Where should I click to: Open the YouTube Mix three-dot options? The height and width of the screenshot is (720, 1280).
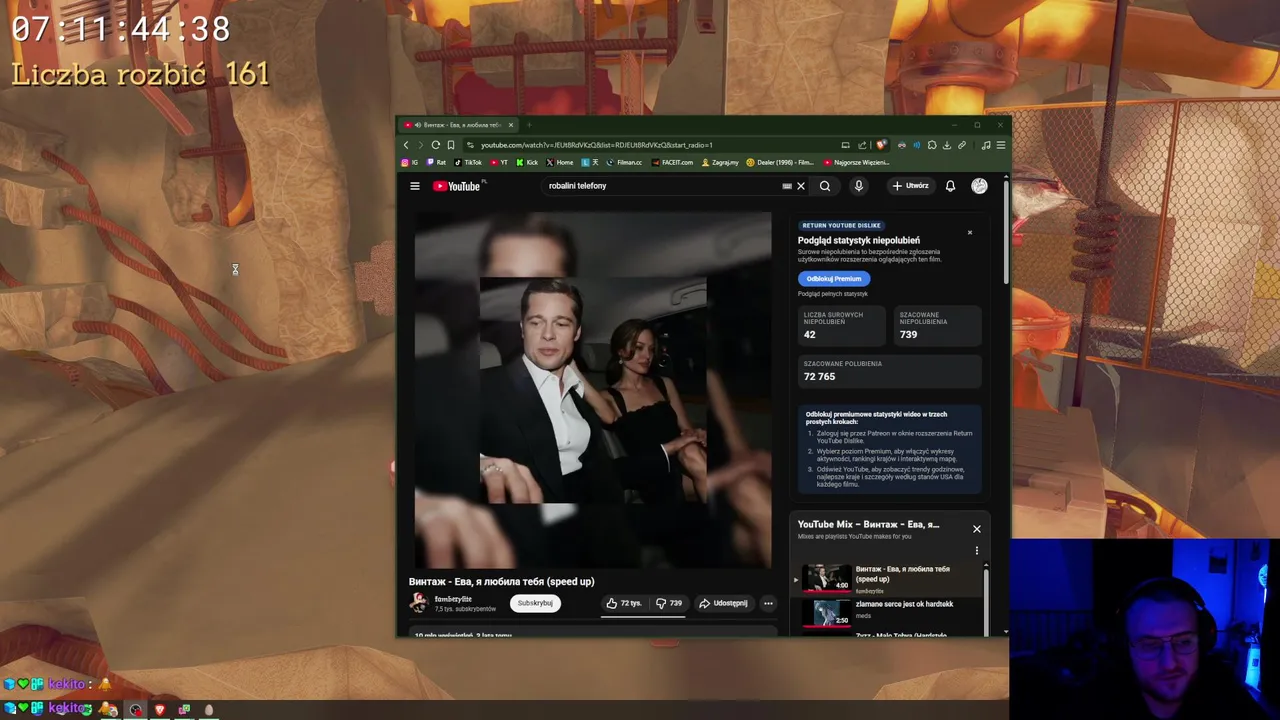point(977,551)
